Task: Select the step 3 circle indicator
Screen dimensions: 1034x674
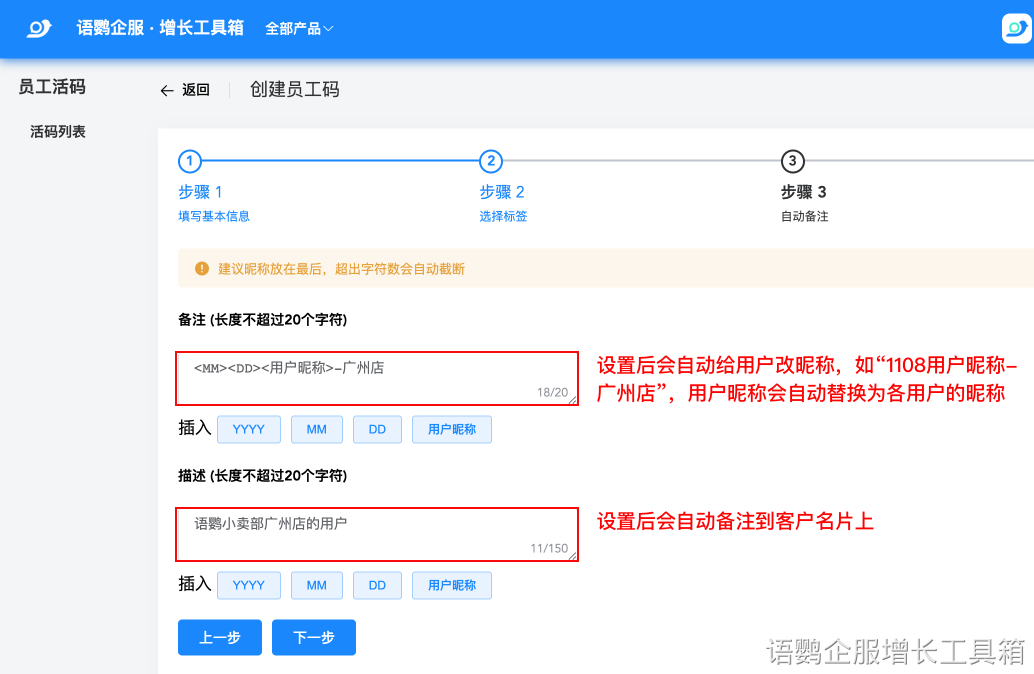Action: point(792,161)
